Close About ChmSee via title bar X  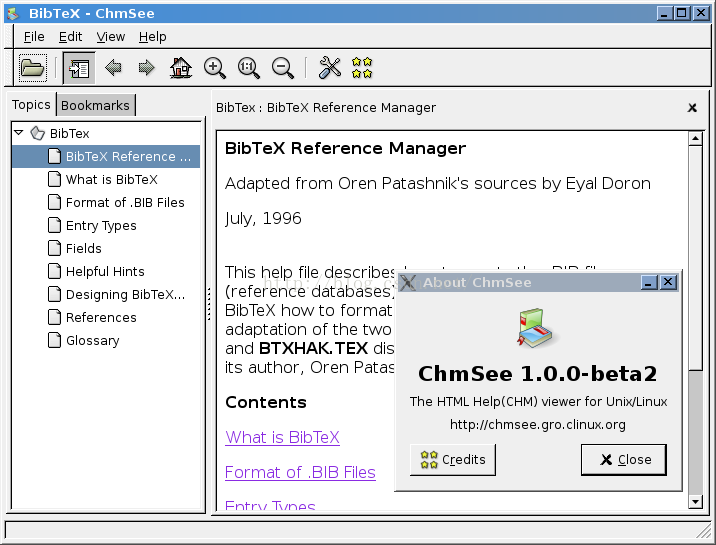coord(669,283)
